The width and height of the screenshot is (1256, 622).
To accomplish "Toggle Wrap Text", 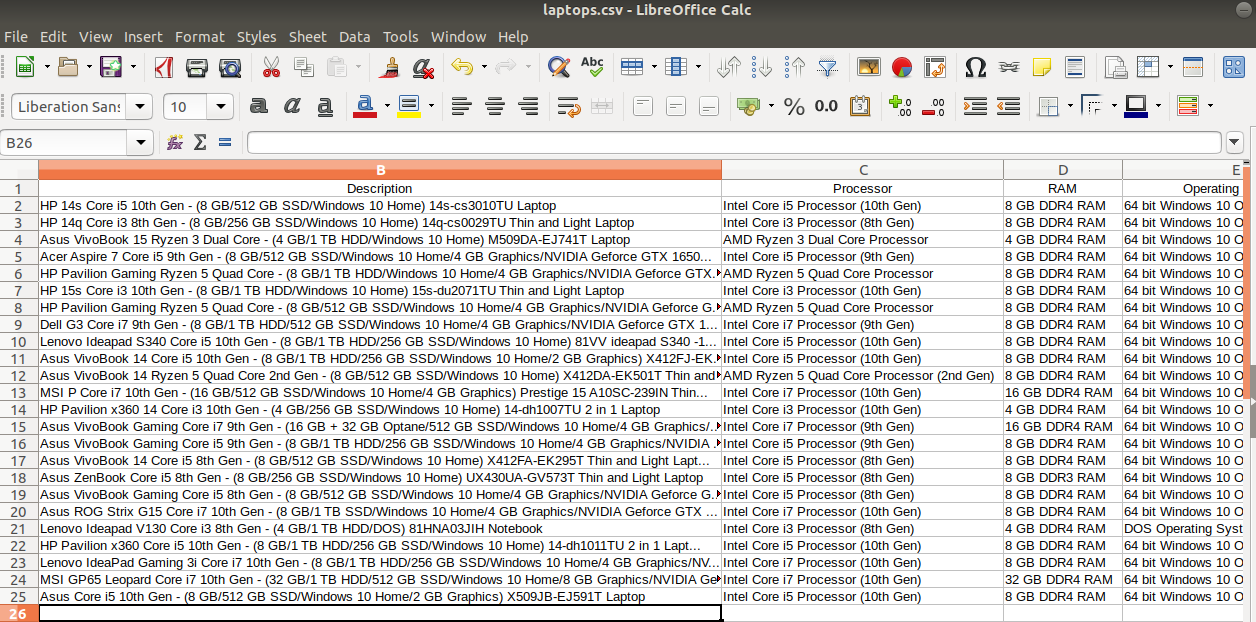I will click(x=568, y=106).
